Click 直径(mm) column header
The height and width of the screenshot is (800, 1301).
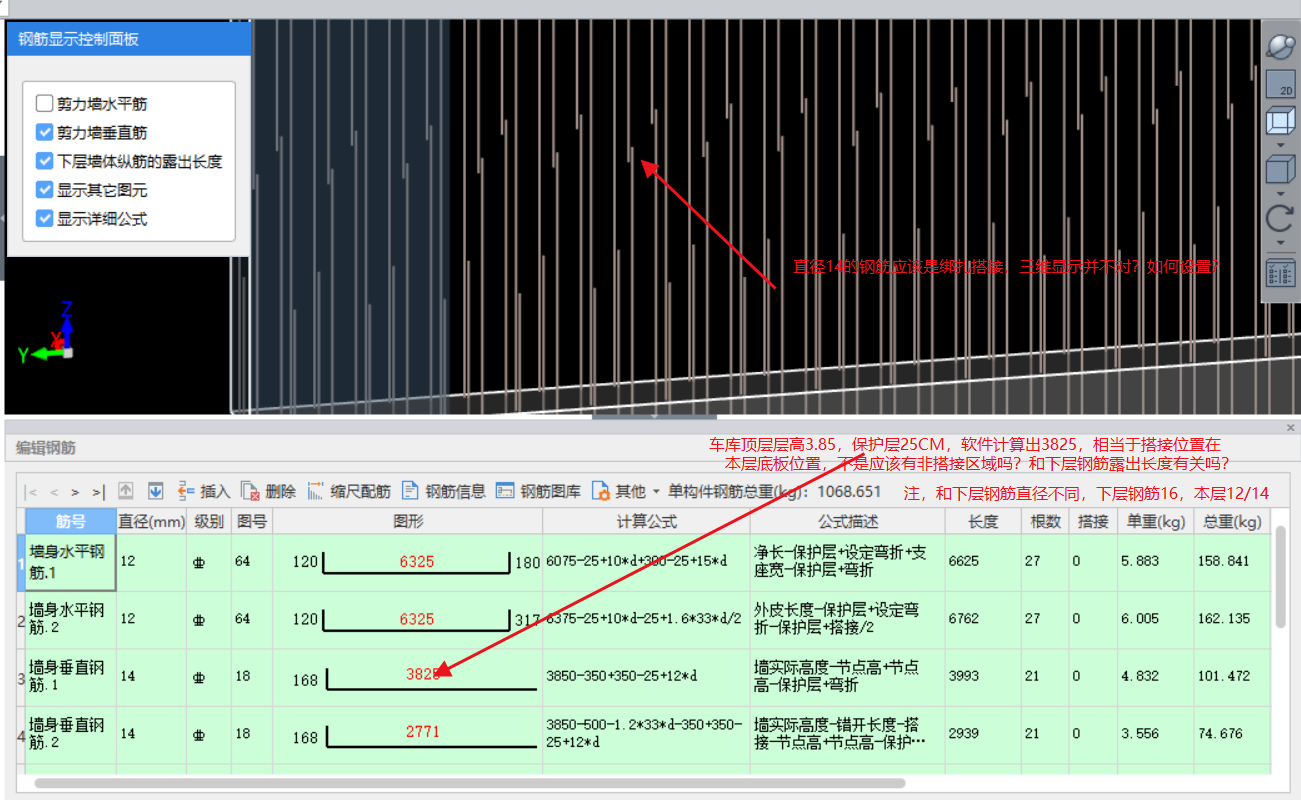coord(152,521)
